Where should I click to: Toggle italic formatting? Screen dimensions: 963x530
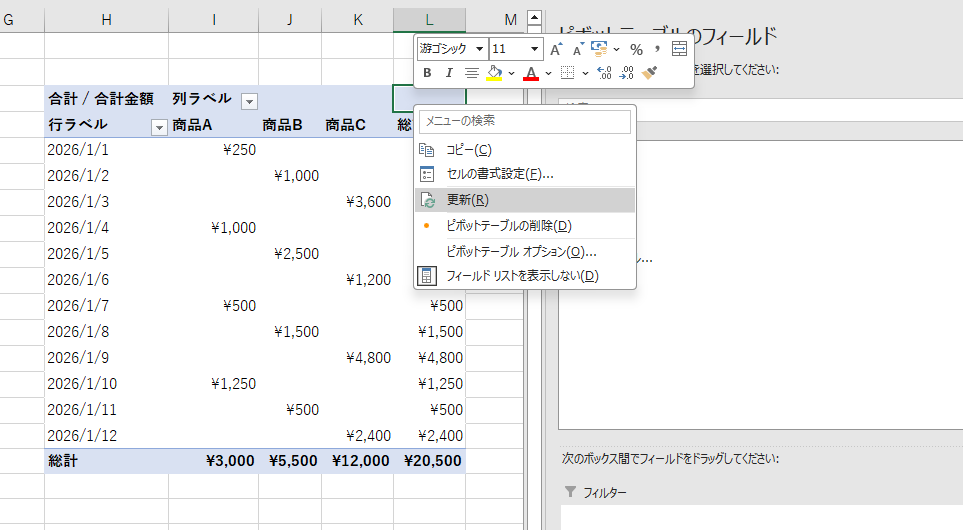pos(449,73)
